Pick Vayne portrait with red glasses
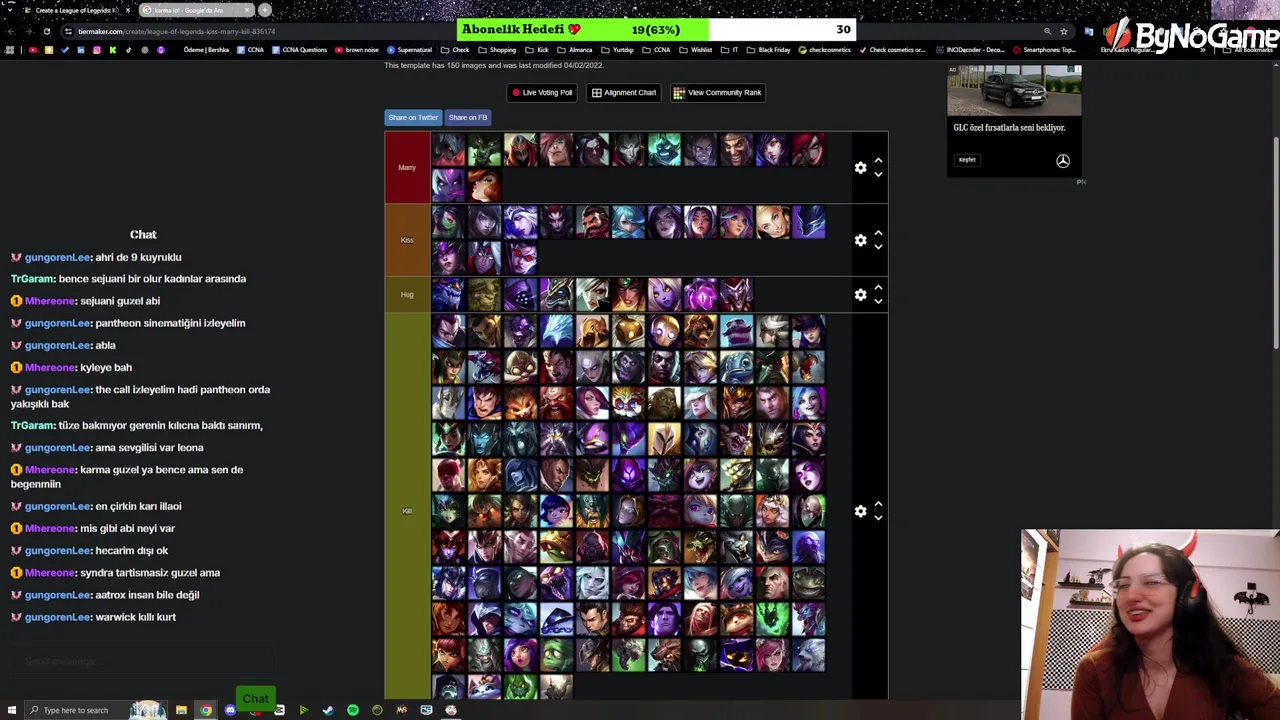The width and height of the screenshot is (1280, 720). tap(520, 258)
